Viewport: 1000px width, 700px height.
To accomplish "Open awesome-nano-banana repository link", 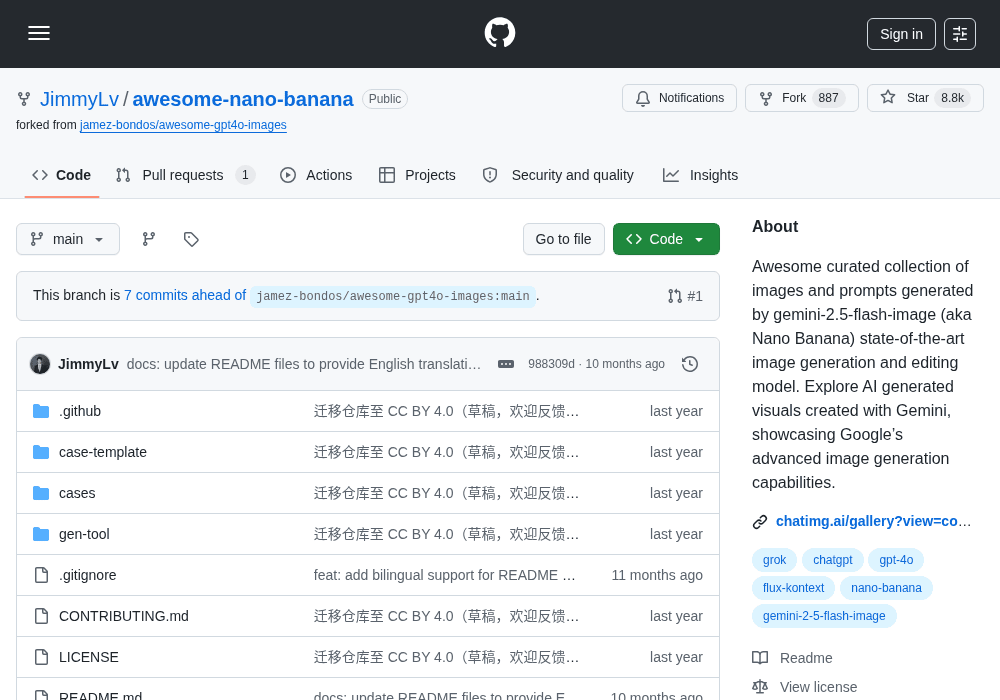I will click(242, 99).
